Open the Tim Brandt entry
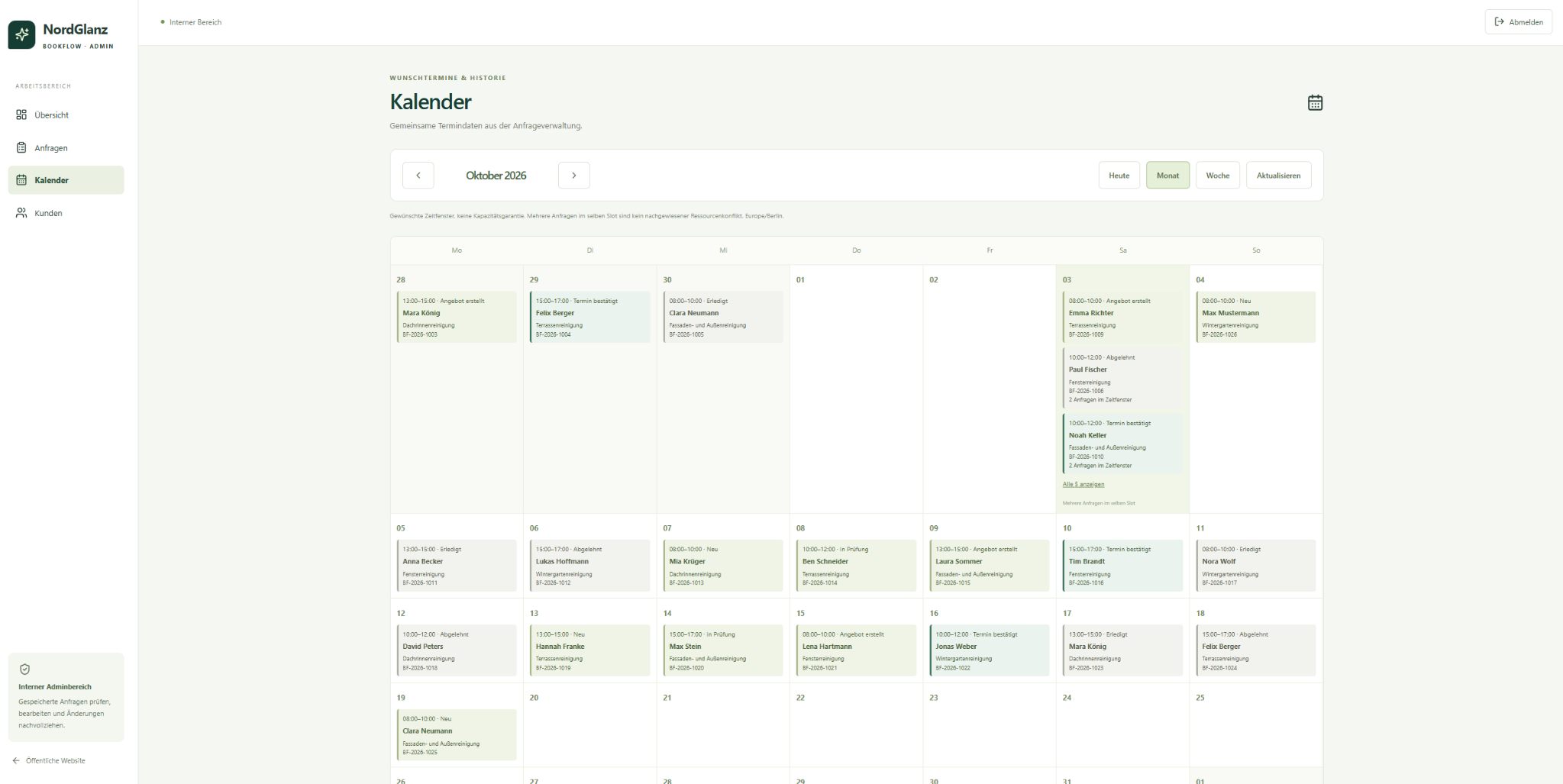This screenshot has height=784, width=1563. click(1122, 566)
